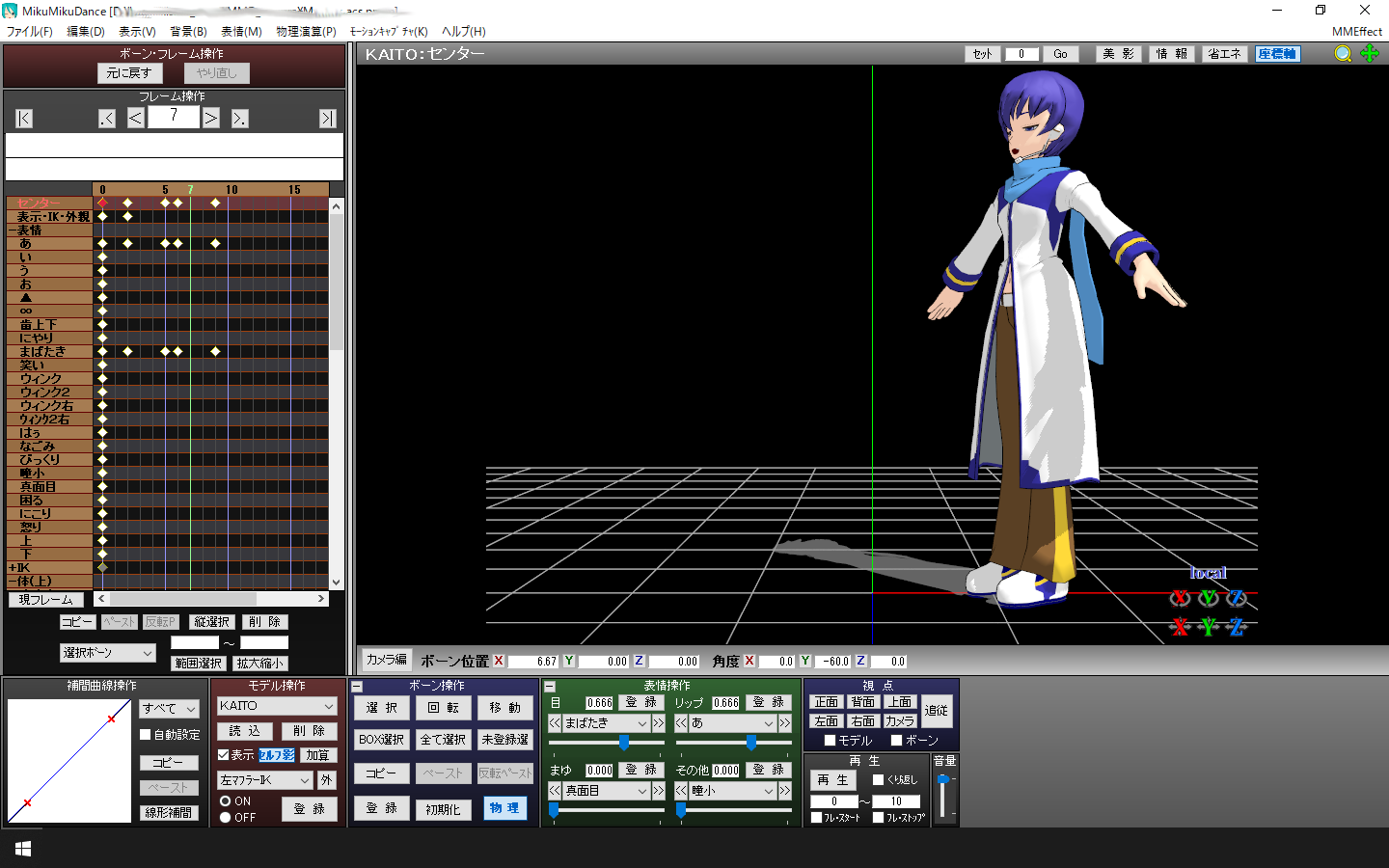Viewport: 1389px width, 868px height.
Task: Open the KAITO model dropdown
Action: [x=277, y=706]
